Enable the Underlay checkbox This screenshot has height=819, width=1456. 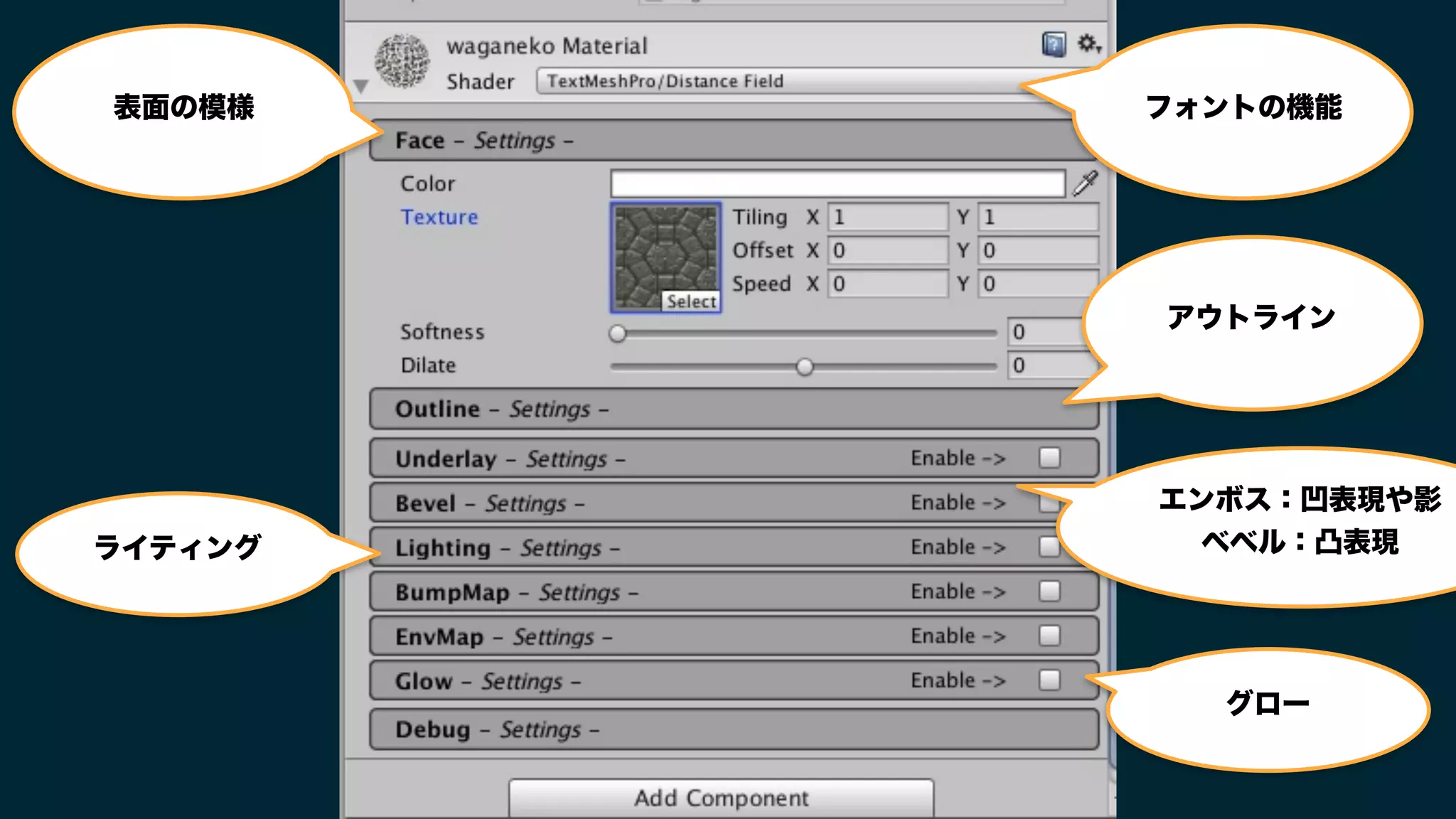pos(1049,458)
